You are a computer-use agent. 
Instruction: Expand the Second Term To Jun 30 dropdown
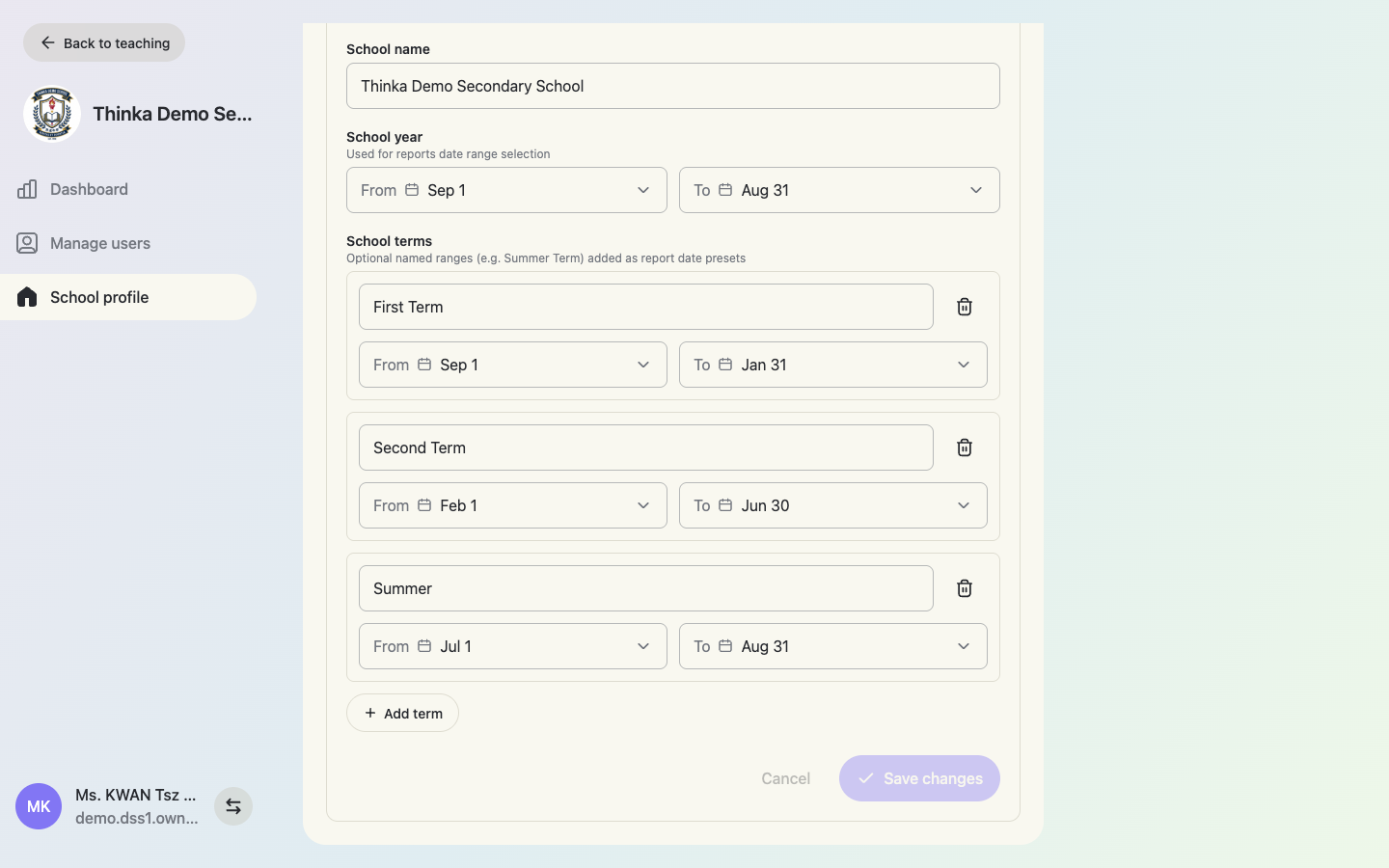tap(833, 505)
